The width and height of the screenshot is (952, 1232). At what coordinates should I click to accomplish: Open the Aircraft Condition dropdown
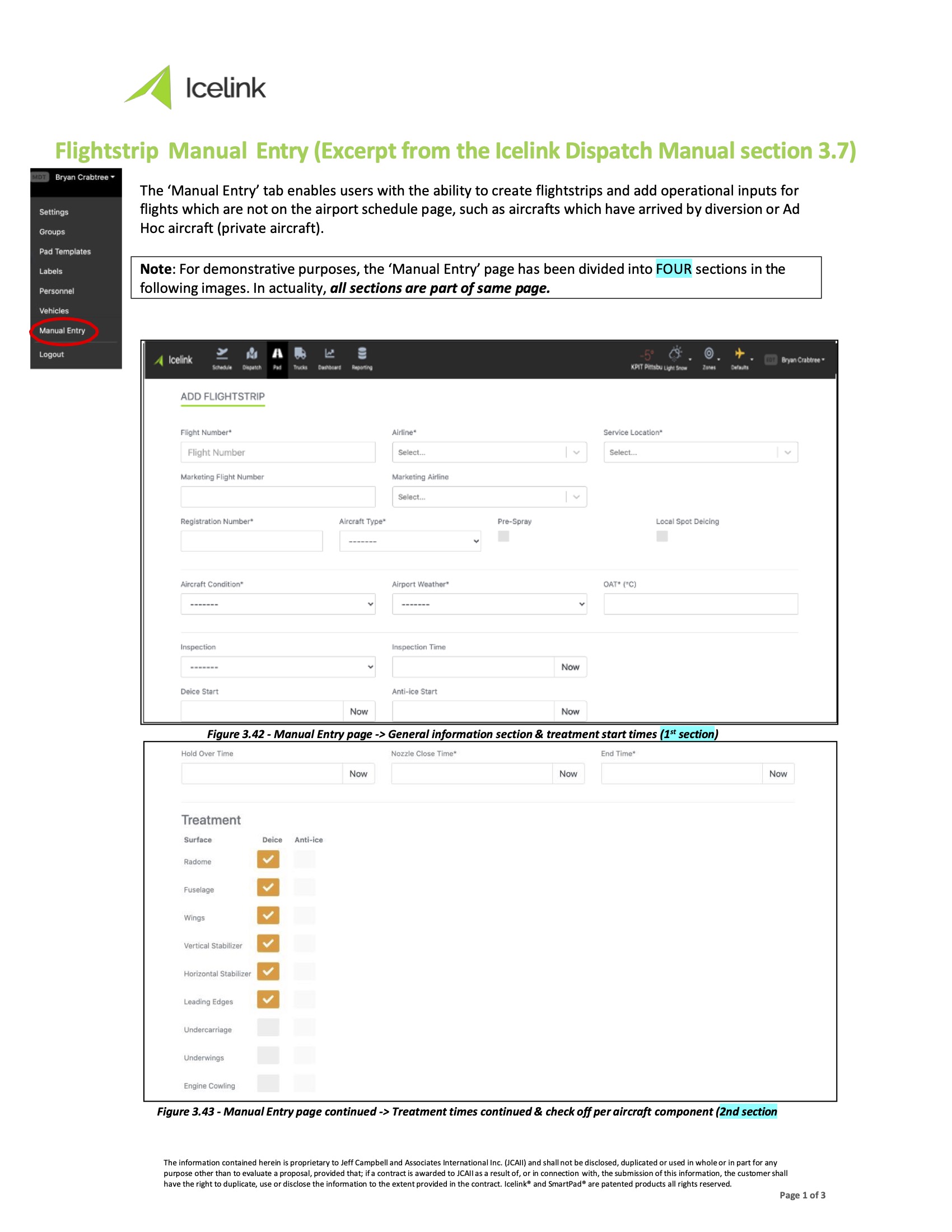tap(278, 604)
